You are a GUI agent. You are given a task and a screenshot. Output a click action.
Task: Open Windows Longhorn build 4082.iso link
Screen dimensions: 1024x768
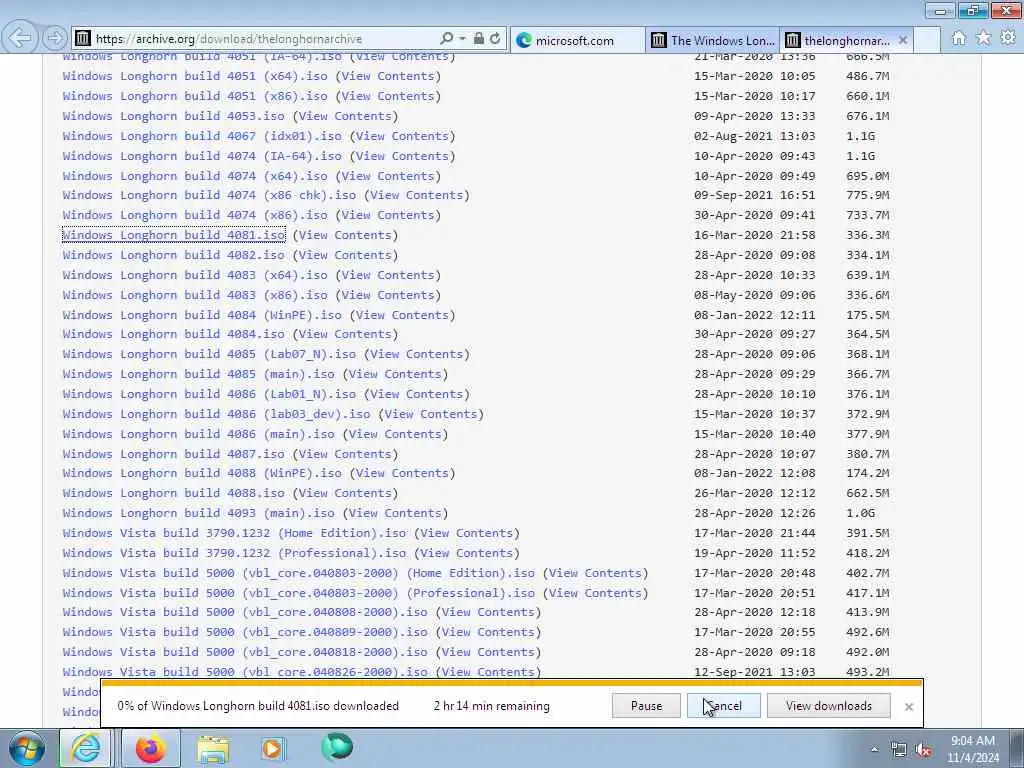click(174, 255)
